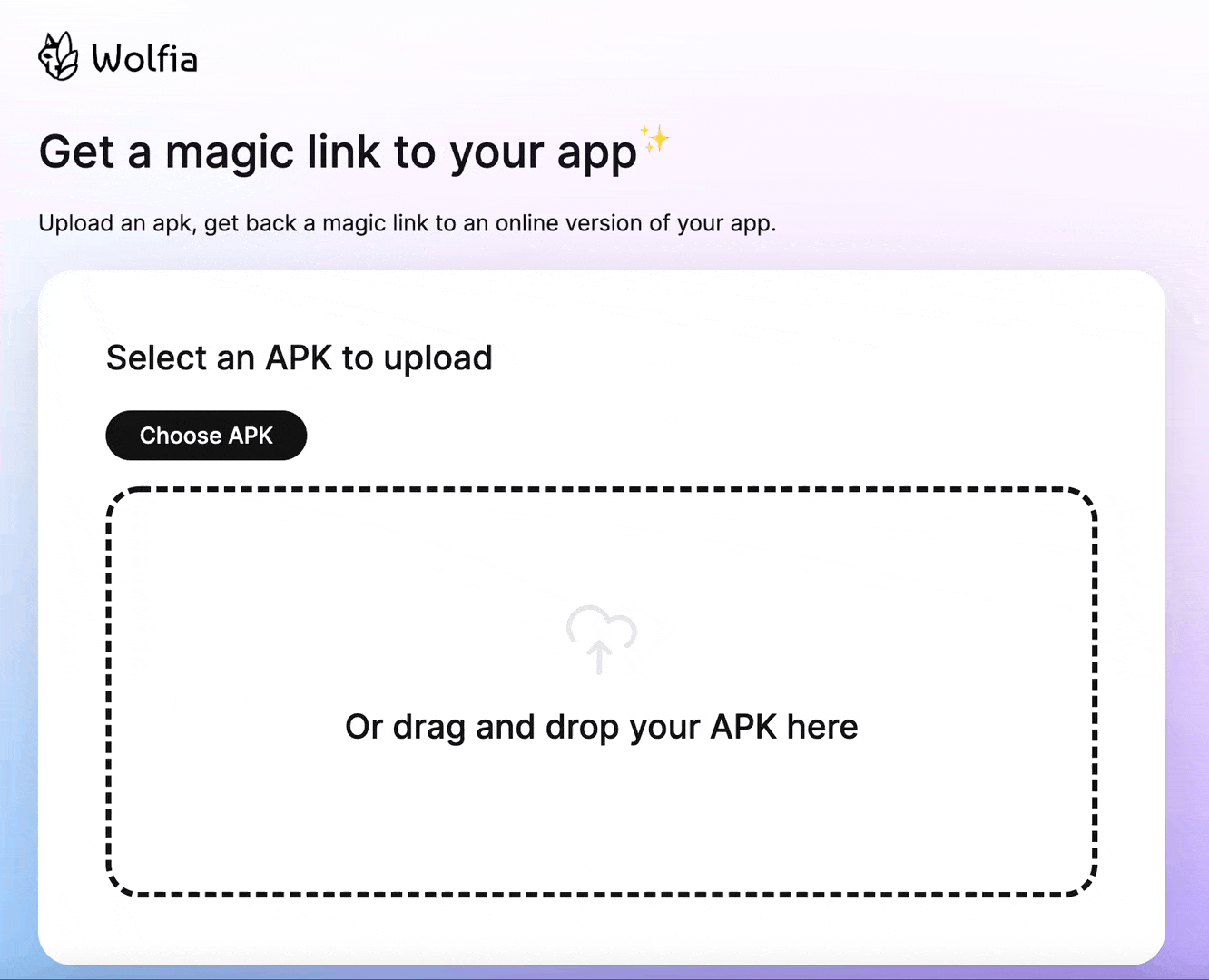Click "Or drag and drop your APK here" text
Screen dimensions: 1209x980
coord(602,727)
